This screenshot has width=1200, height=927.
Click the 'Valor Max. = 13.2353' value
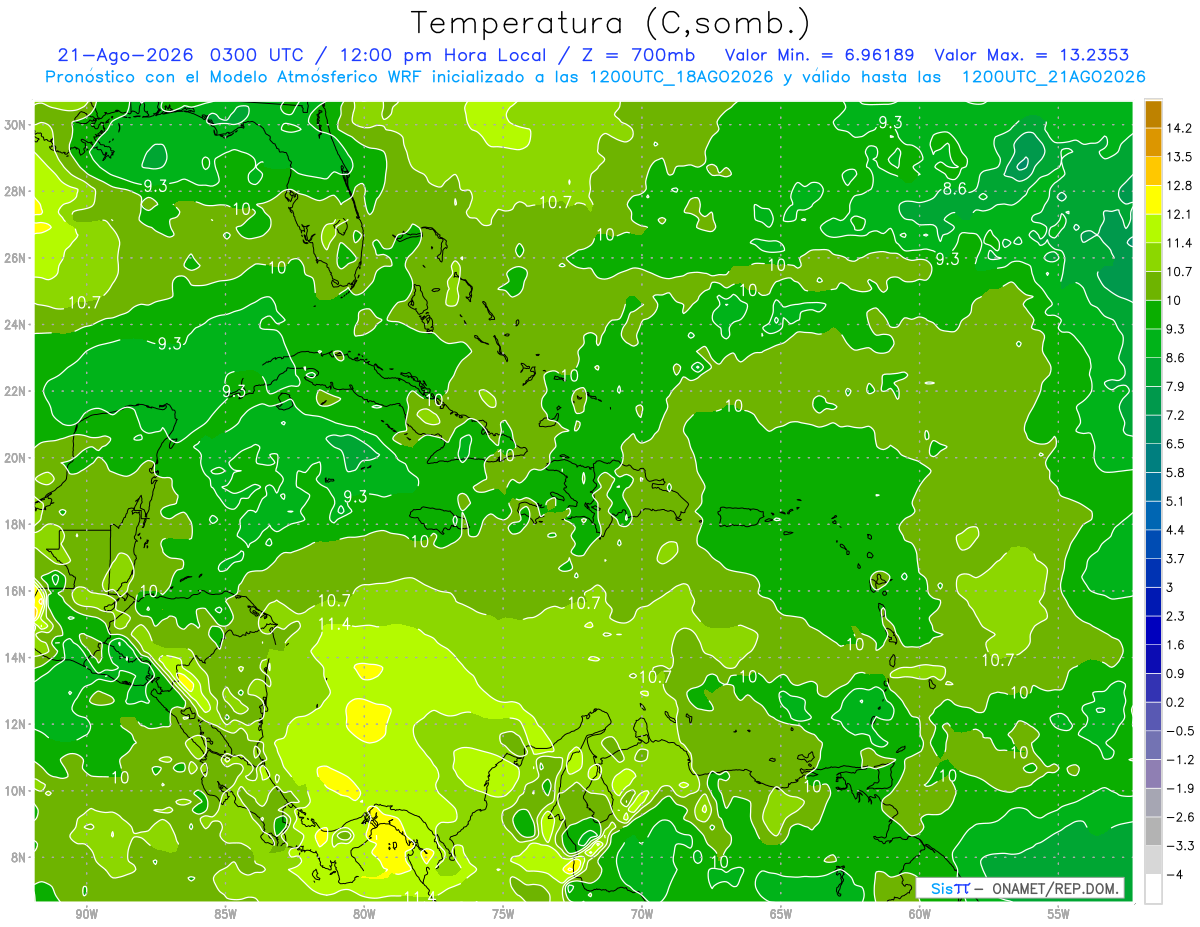[x=1032, y=55]
